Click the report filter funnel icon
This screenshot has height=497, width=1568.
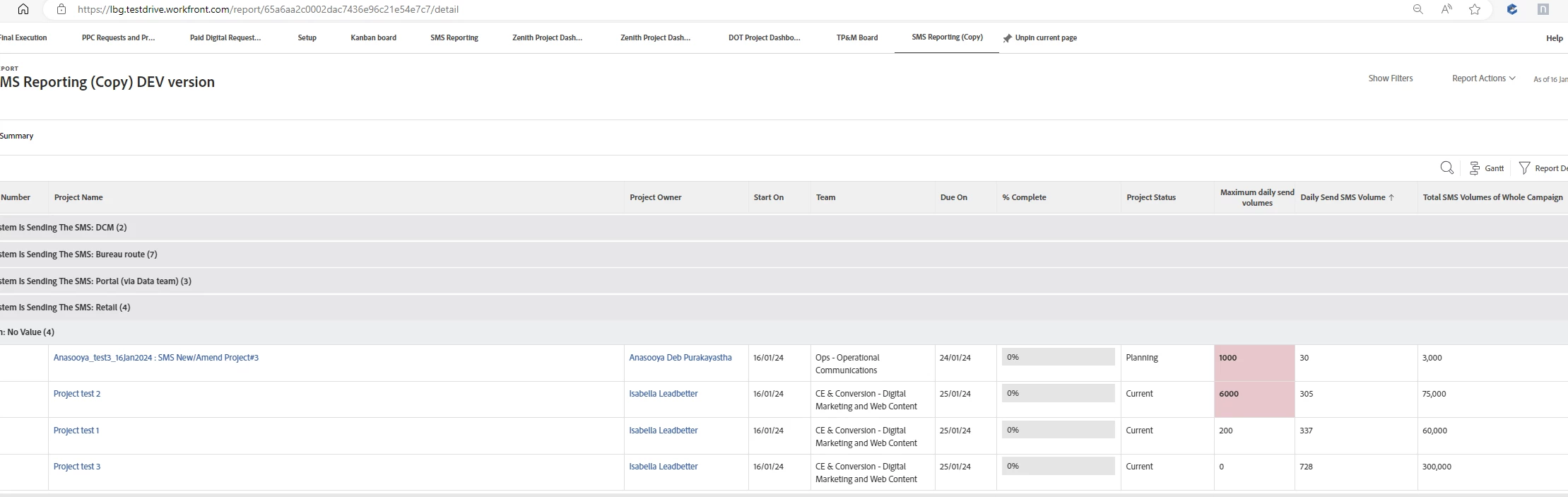tap(1524, 168)
